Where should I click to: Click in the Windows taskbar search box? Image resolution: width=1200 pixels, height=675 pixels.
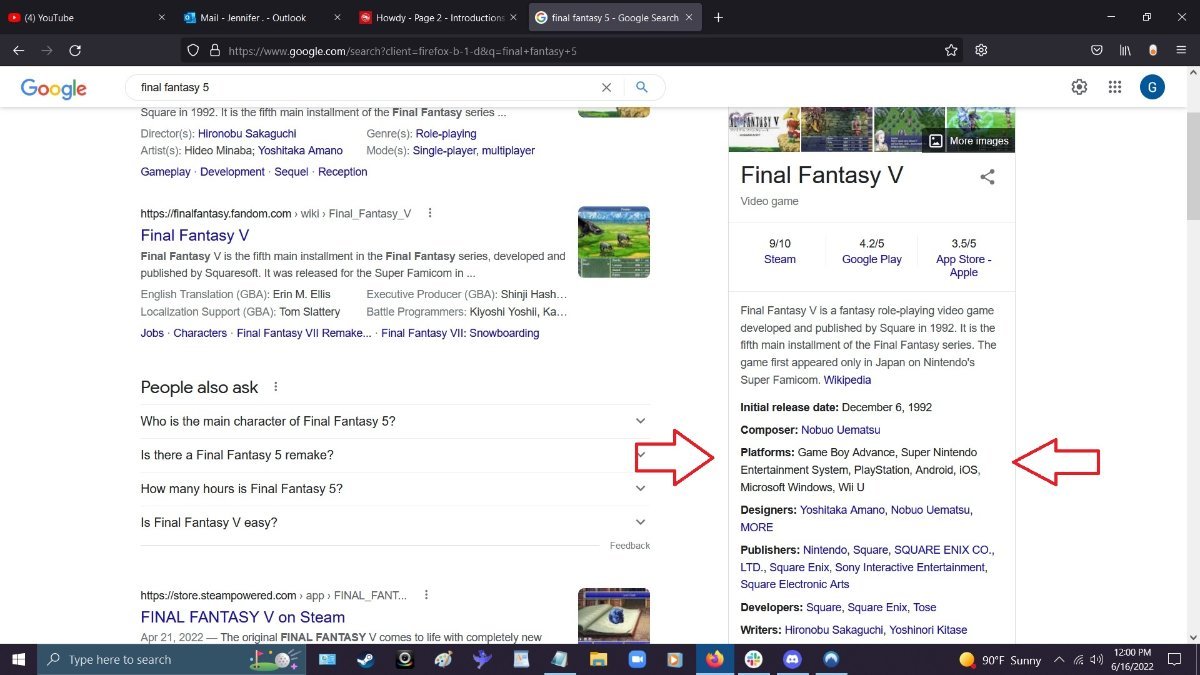[x=170, y=659]
